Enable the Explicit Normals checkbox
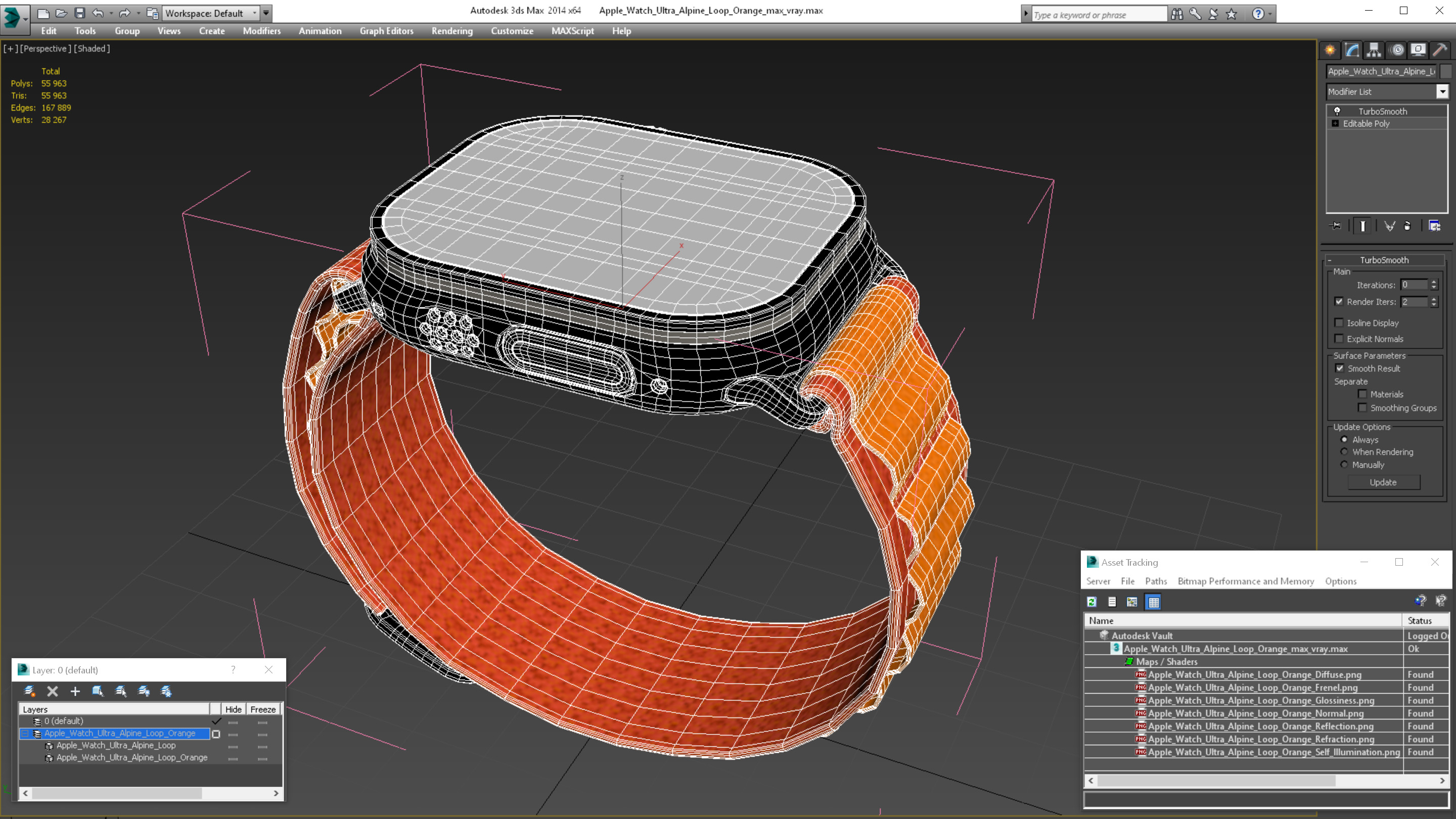Viewport: 1456px width, 819px height. click(x=1339, y=339)
